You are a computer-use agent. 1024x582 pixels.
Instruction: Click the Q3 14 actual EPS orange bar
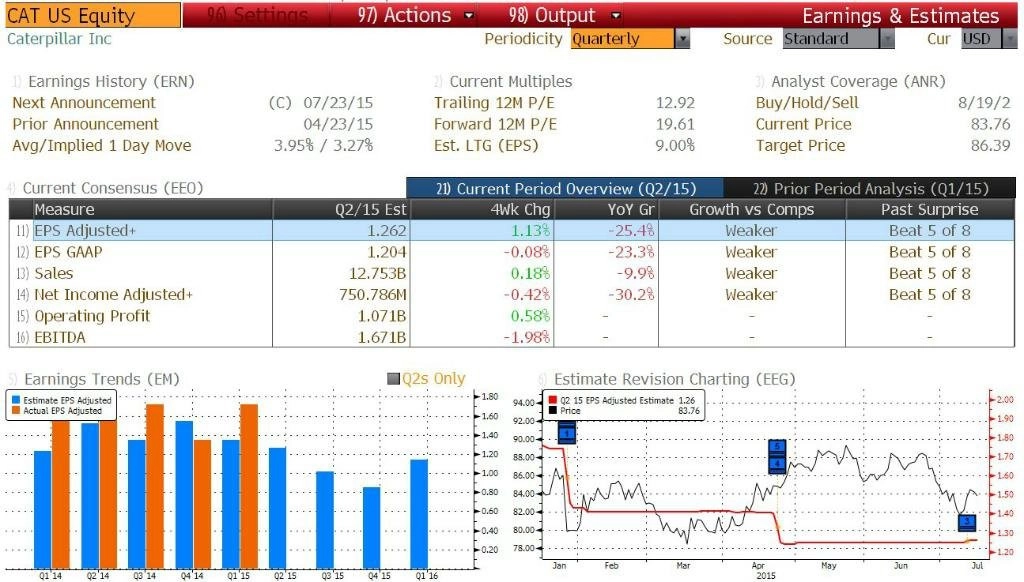(155, 486)
